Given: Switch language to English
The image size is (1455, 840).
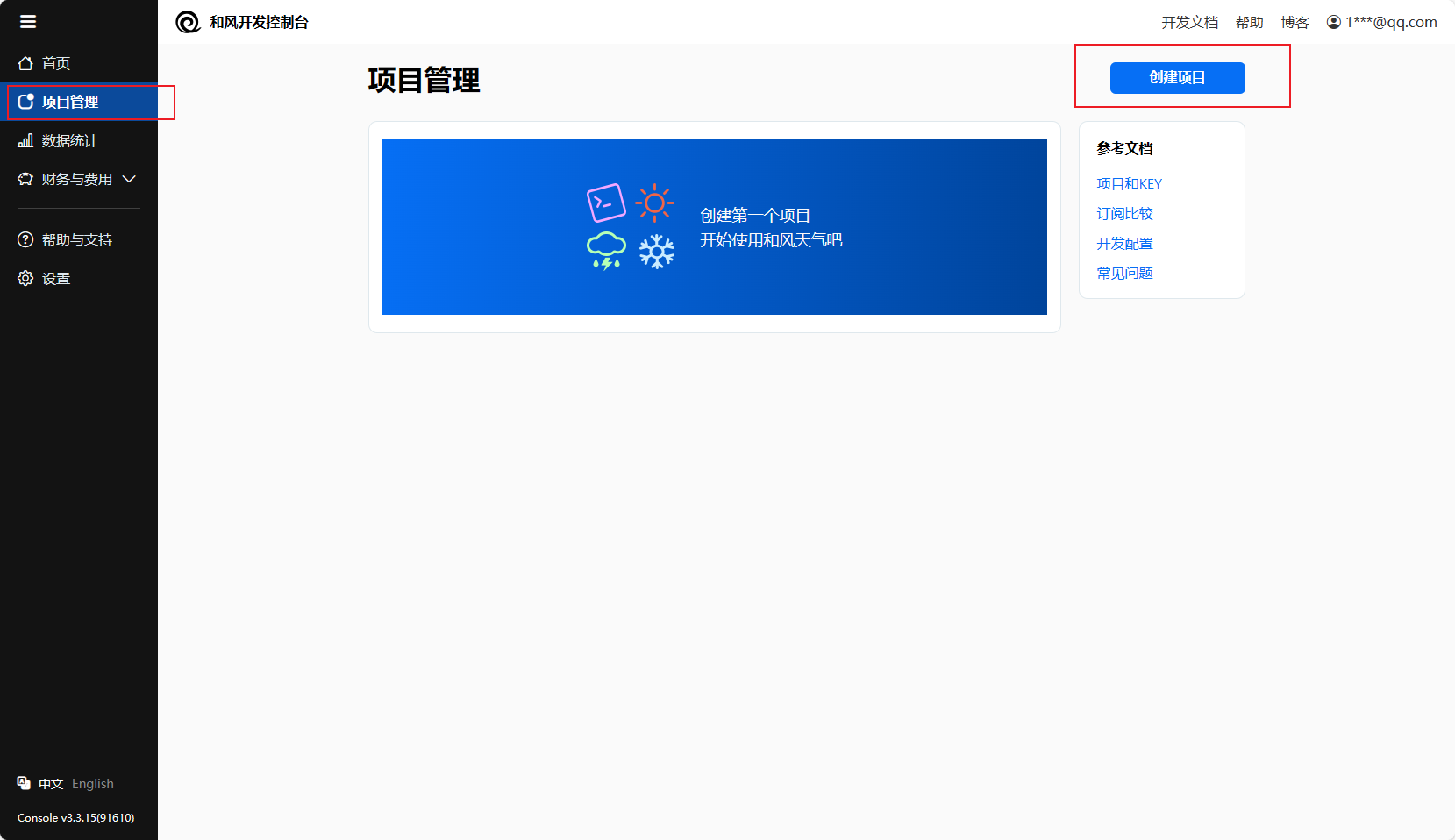Looking at the screenshot, I should pos(93,784).
